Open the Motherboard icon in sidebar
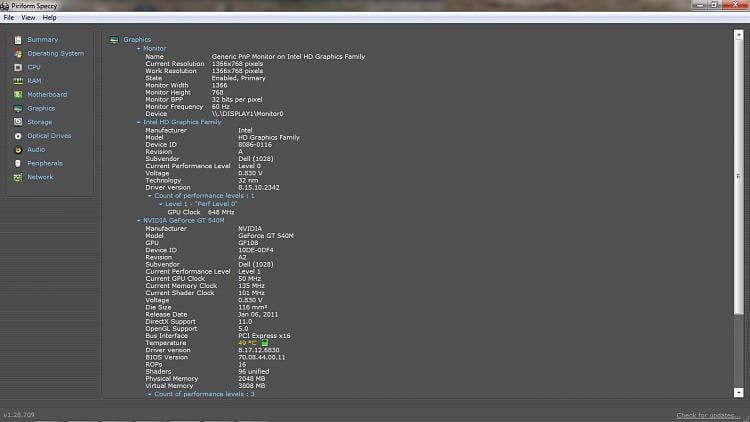Viewport: 750px width, 422px height. coord(18,95)
